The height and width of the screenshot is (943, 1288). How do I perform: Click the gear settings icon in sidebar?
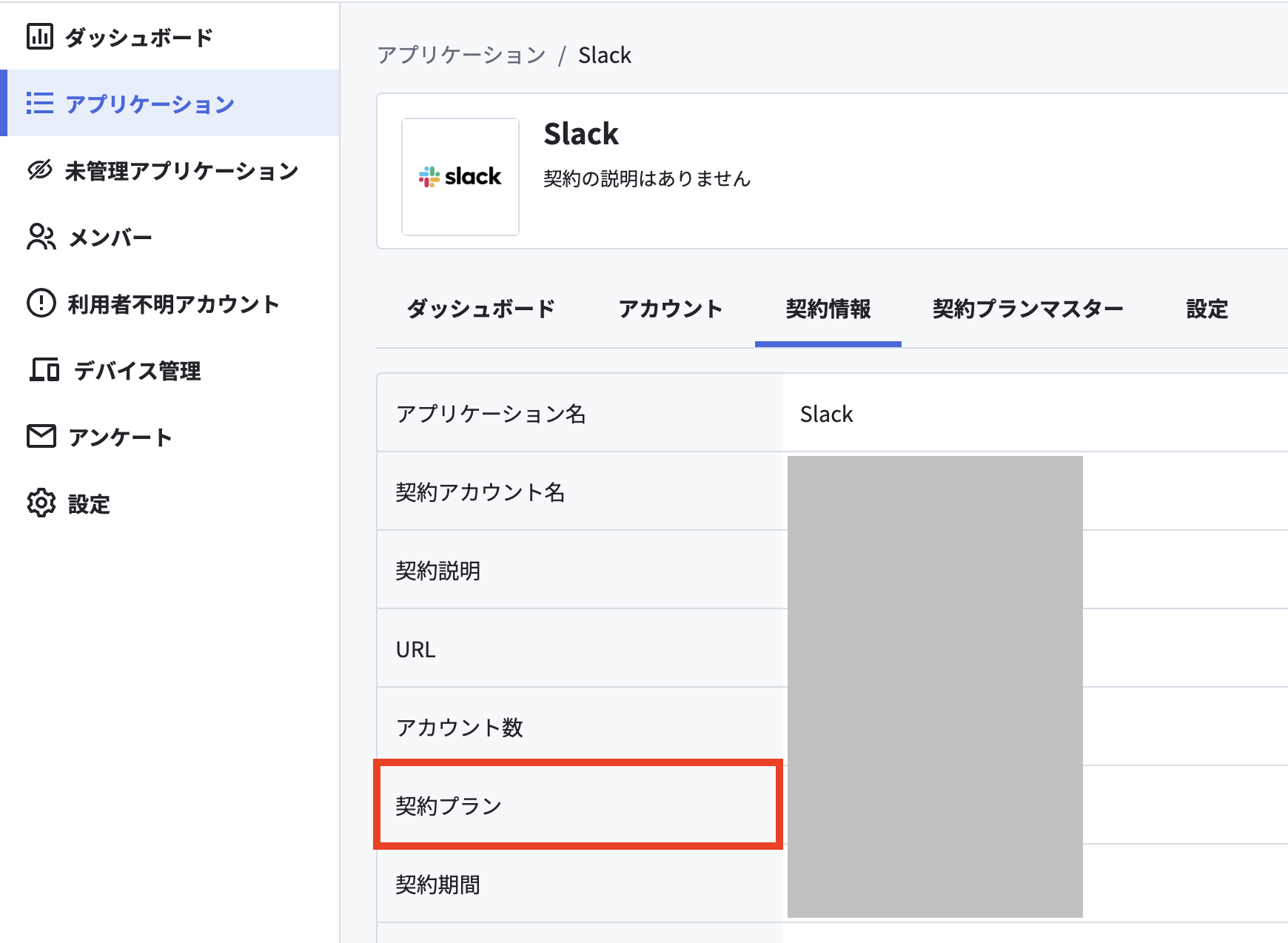point(41,503)
